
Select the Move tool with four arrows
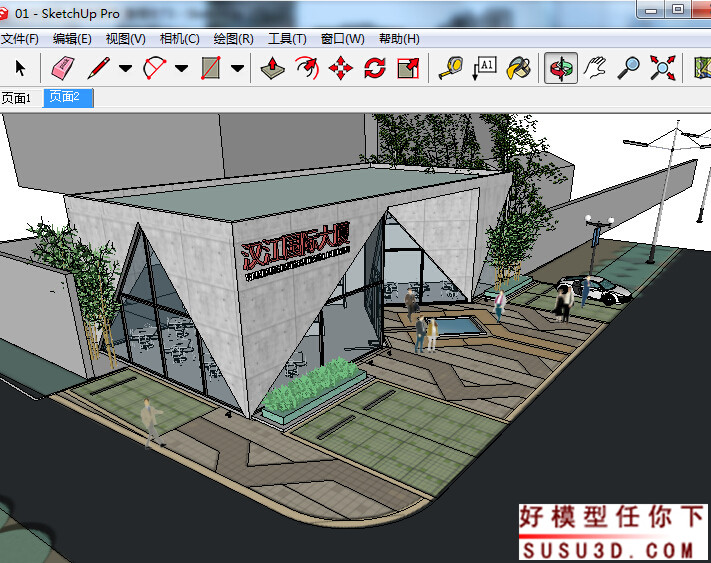(x=341, y=68)
